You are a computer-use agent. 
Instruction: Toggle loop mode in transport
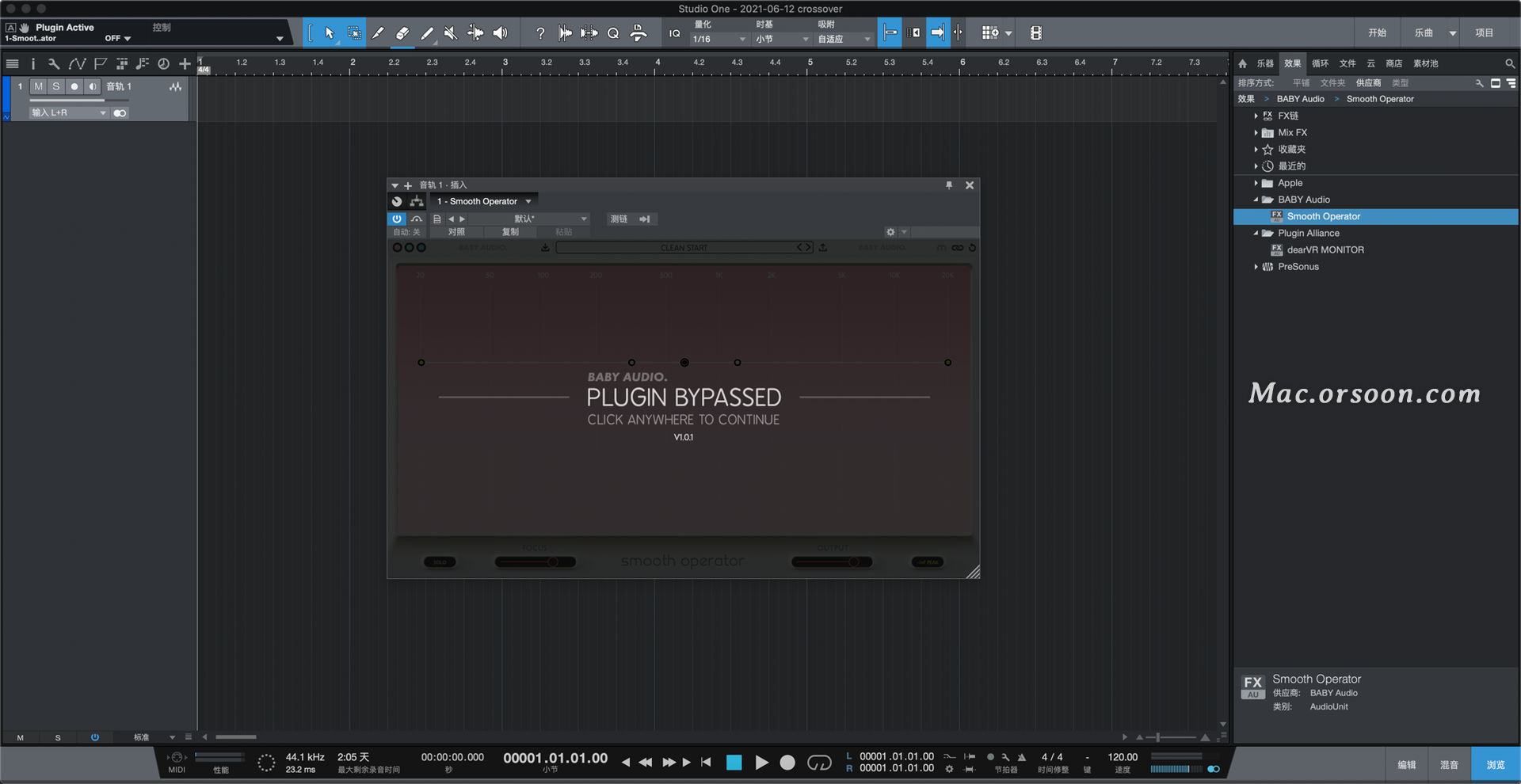click(819, 763)
